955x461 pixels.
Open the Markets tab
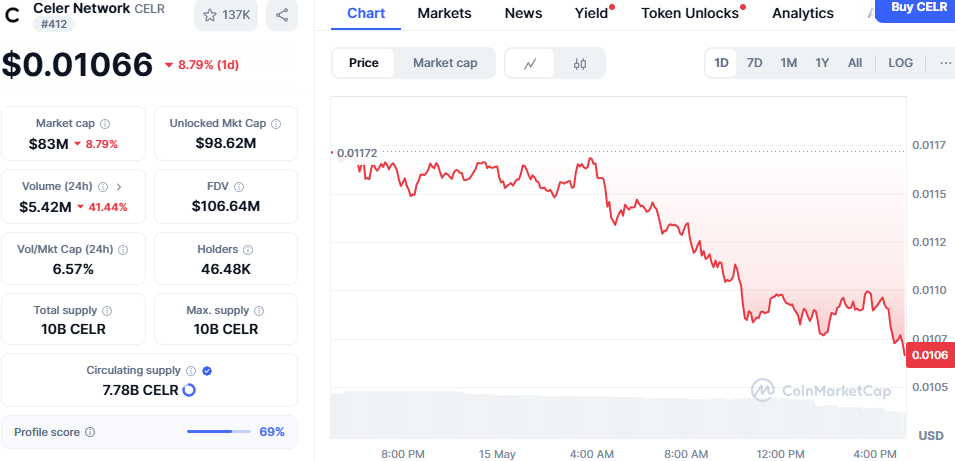445,13
